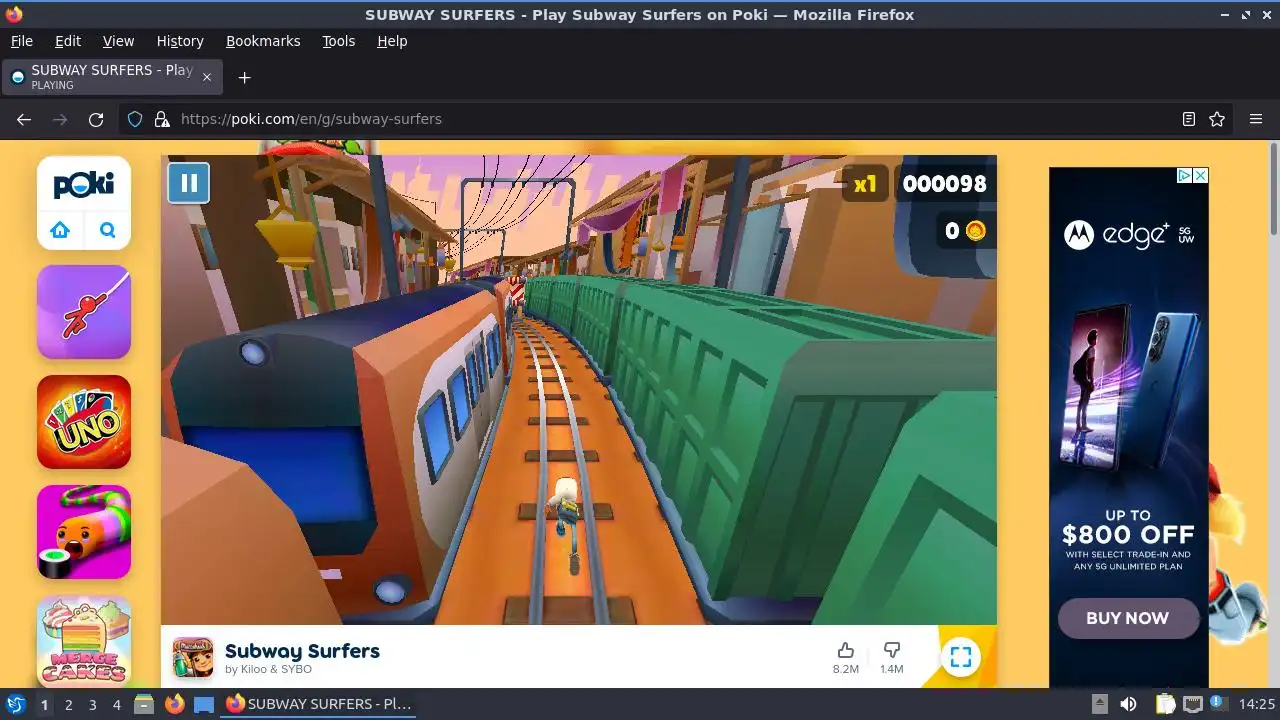Viewport: 1280px width, 720px height.
Task: View site security padlock info
Action: [161, 119]
